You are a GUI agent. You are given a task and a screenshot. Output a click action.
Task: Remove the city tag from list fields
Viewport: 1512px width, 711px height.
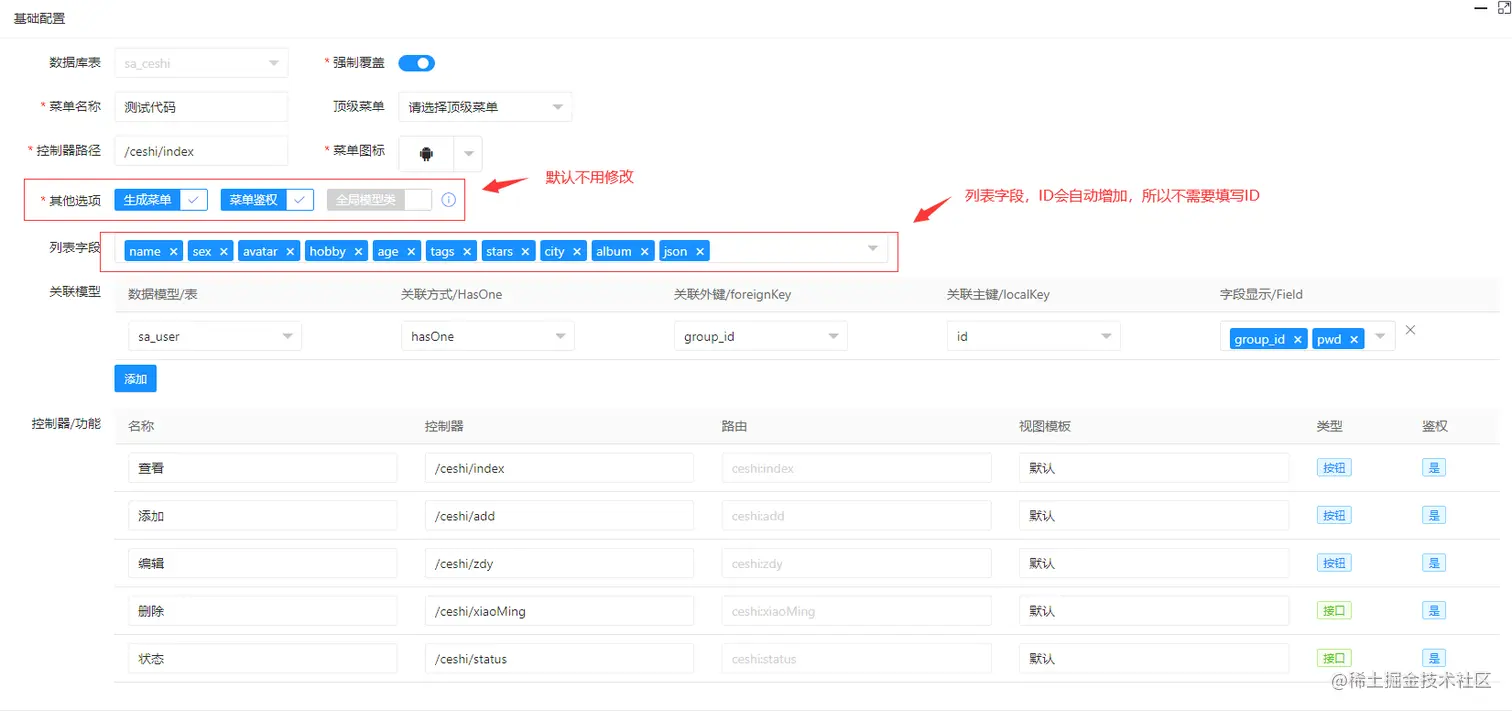579,251
